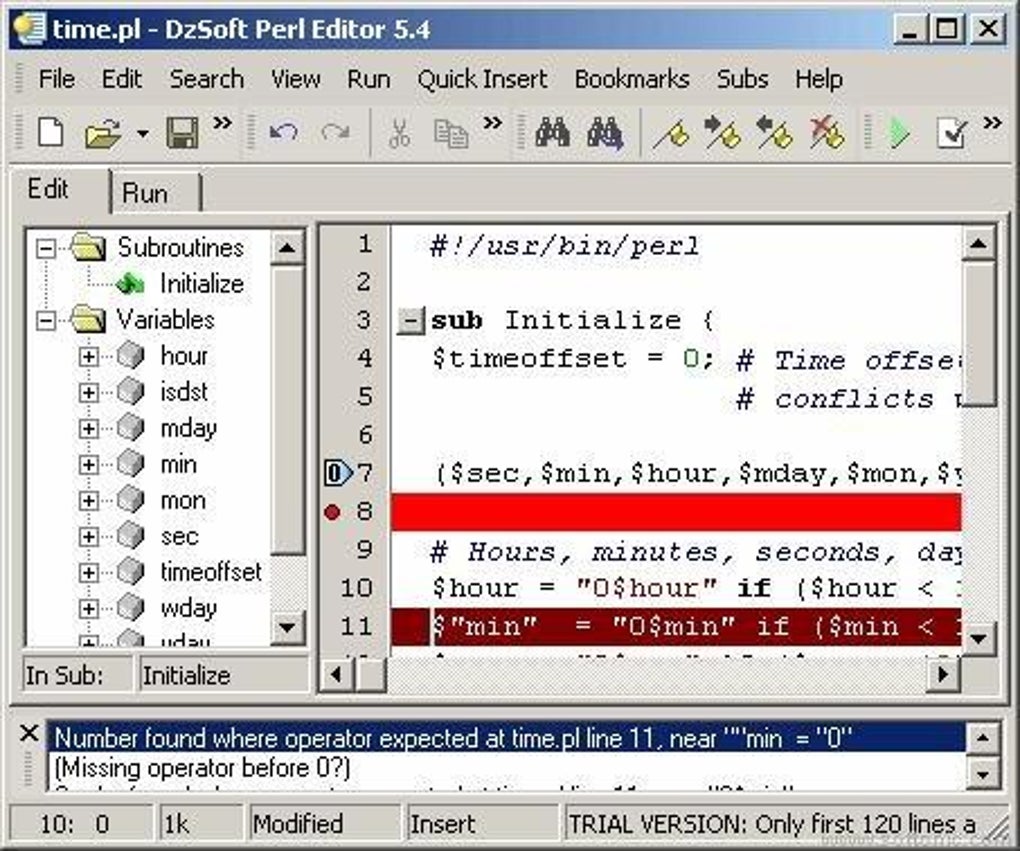Open the Quick Insert menu

[483, 79]
